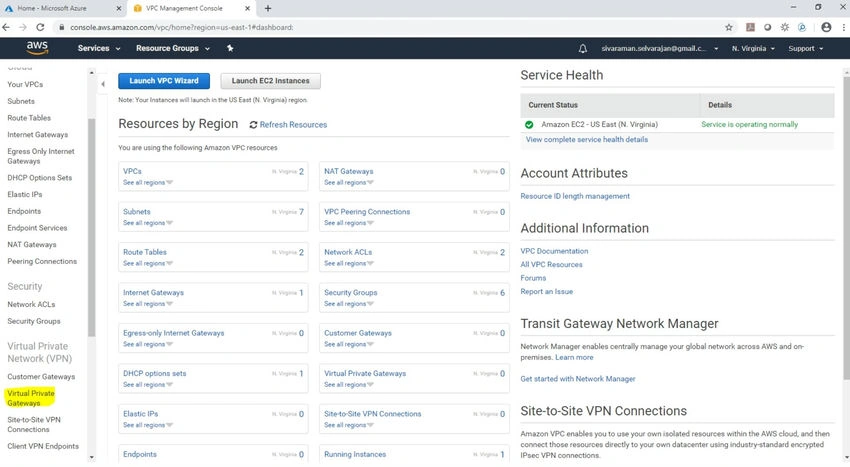Image resolution: width=850 pixels, height=467 pixels.
Task: Open View complete service health details
Action: click(587, 139)
